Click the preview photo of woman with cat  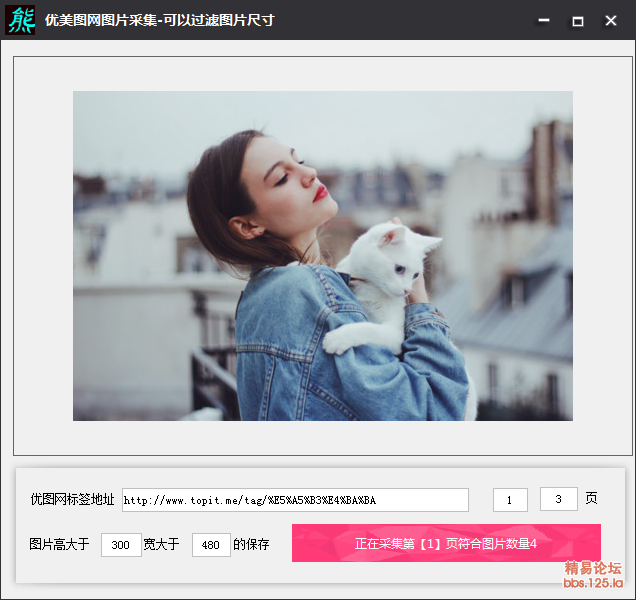[323, 256]
